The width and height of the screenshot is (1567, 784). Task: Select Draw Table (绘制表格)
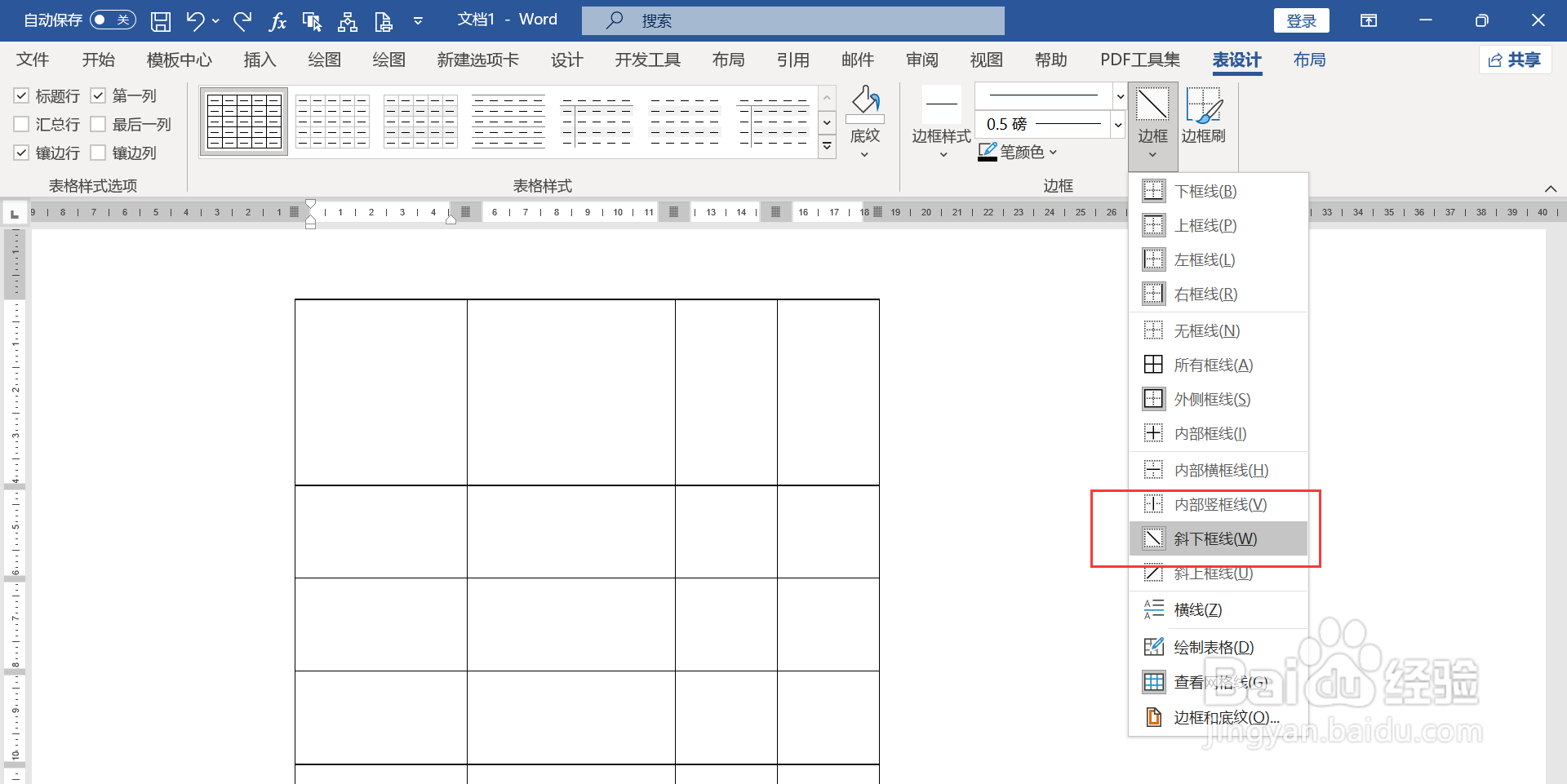1219,647
